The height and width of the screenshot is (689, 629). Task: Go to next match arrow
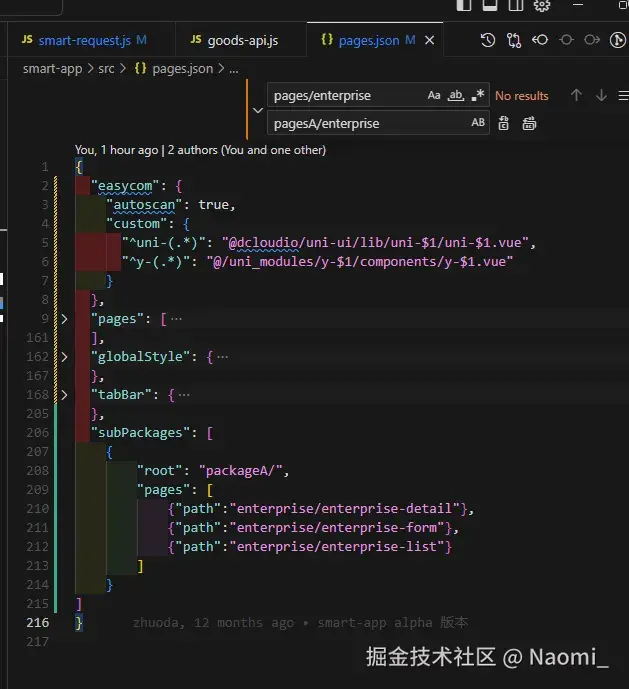click(601, 95)
